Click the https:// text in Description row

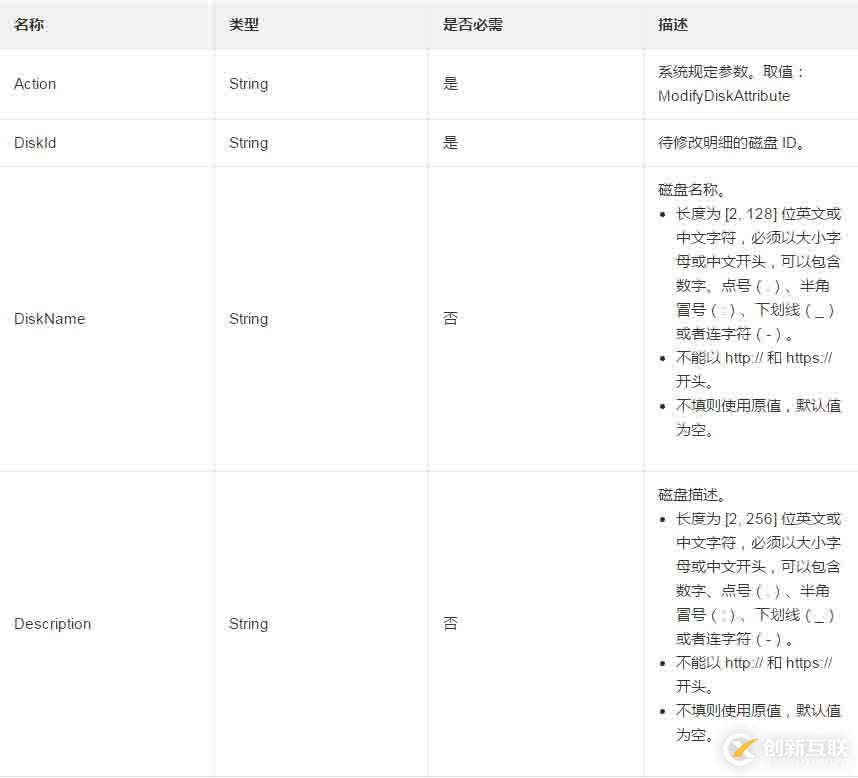point(808,662)
